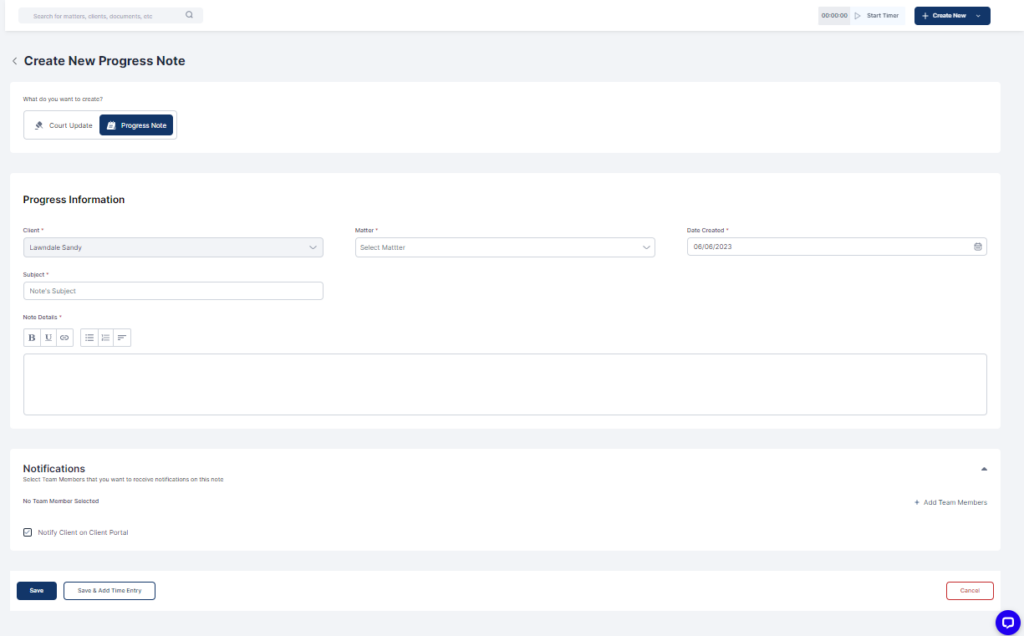Click the Save & Add Time Entry button
This screenshot has width=1024, height=636.
coord(109,591)
